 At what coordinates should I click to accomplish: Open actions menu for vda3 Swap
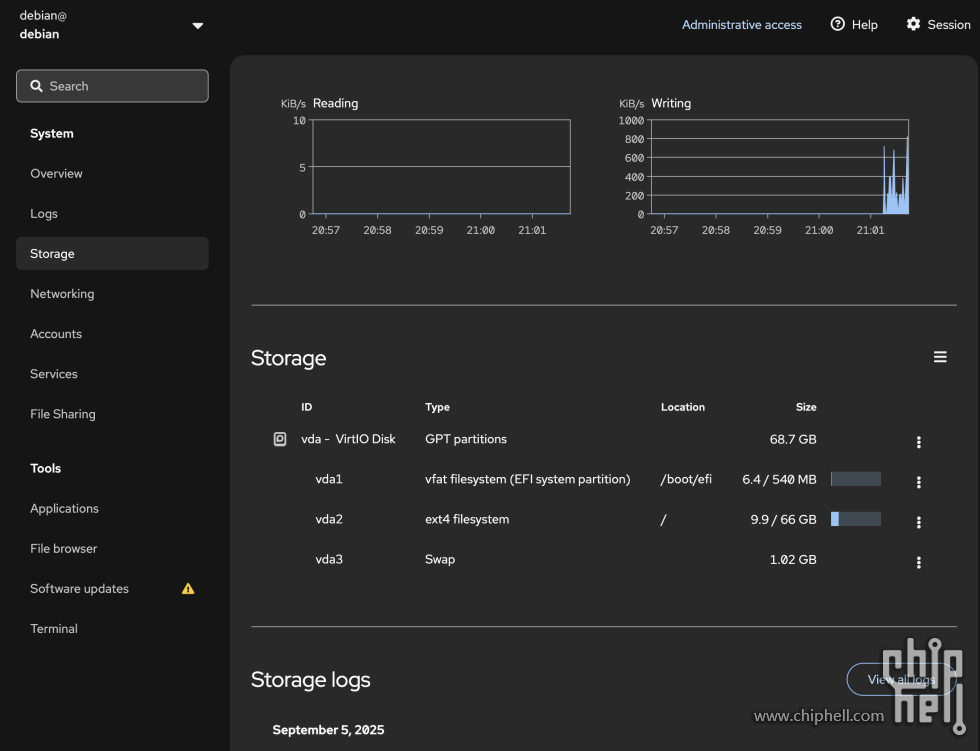918,562
